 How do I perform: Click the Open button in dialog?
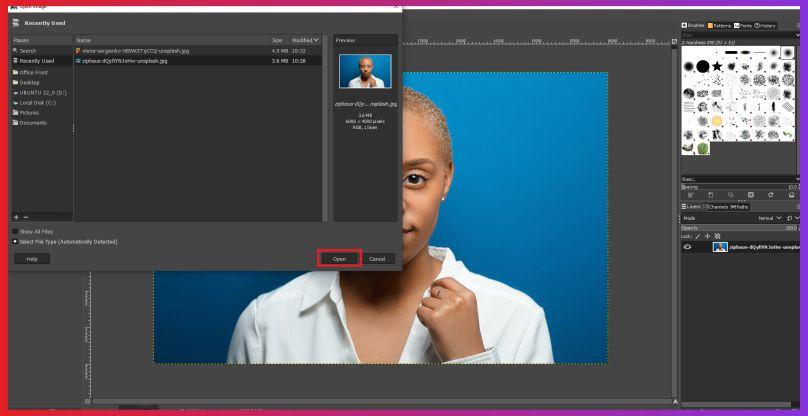[339, 258]
